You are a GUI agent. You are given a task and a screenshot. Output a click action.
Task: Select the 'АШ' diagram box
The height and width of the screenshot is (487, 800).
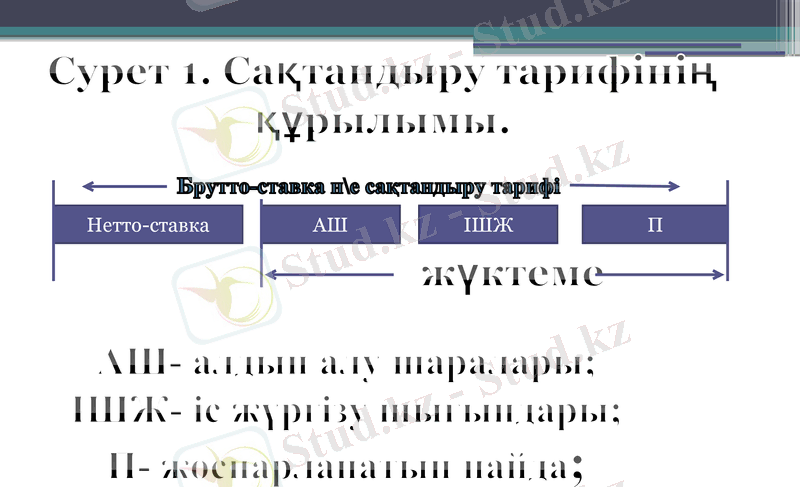tap(330, 225)
